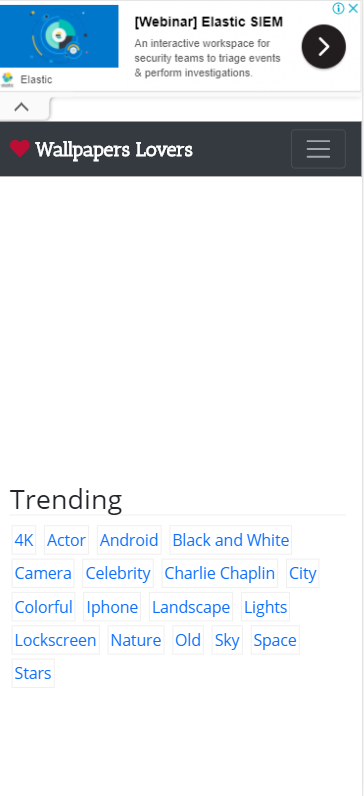Open the Stars tag
The image size is (364, 796).
click(x=33, y=673)
